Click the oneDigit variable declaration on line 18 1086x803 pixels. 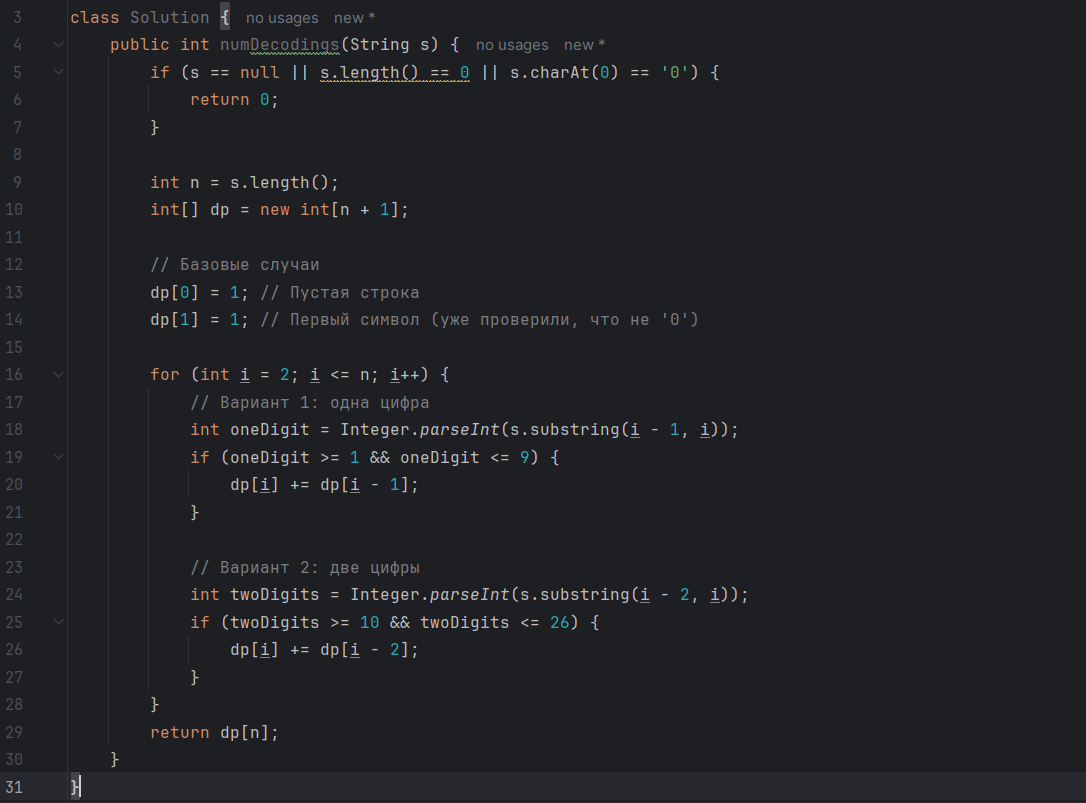click(x=269, y=430)
